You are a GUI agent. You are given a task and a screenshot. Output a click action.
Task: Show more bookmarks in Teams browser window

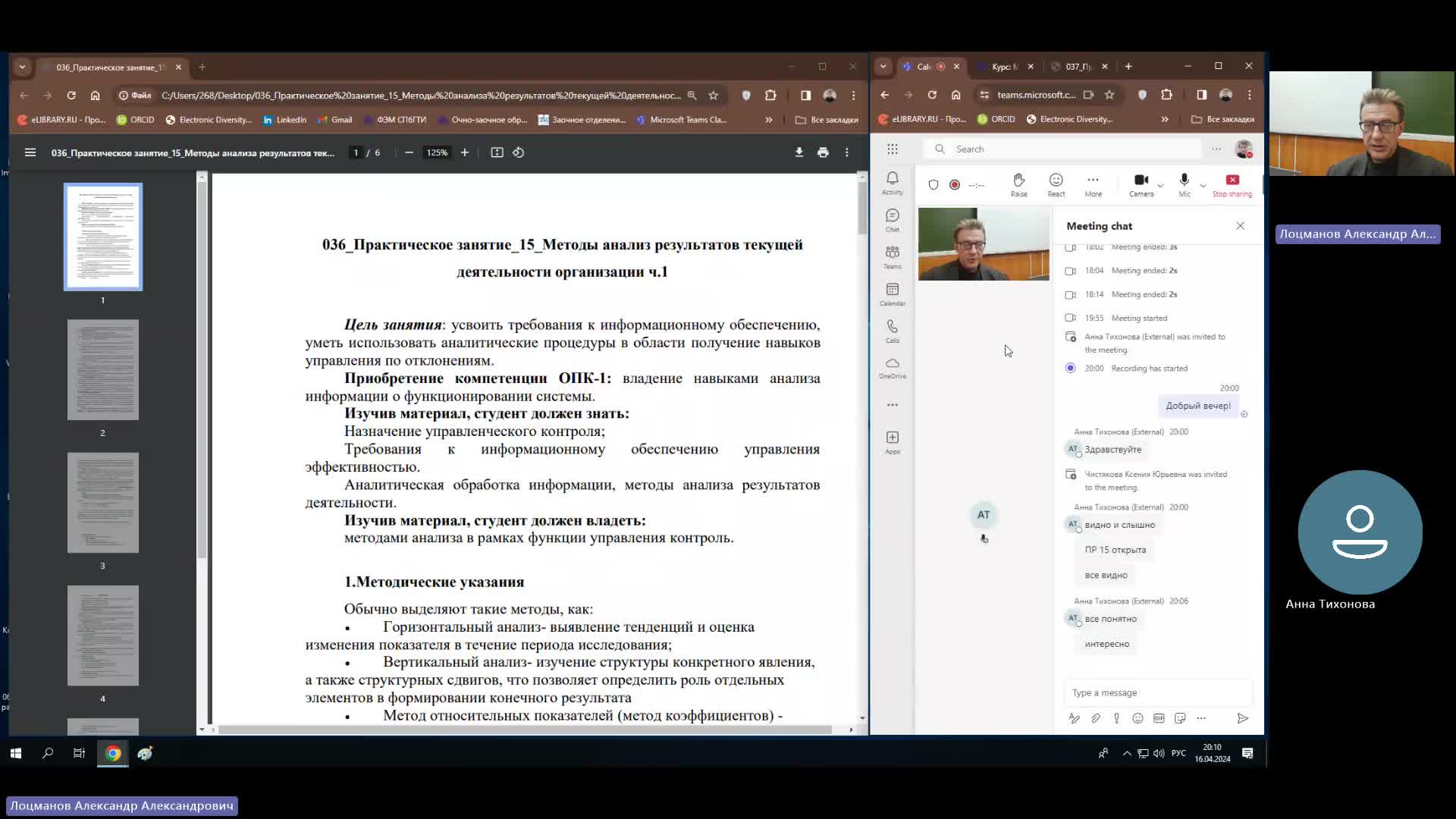coord(1165,119)
